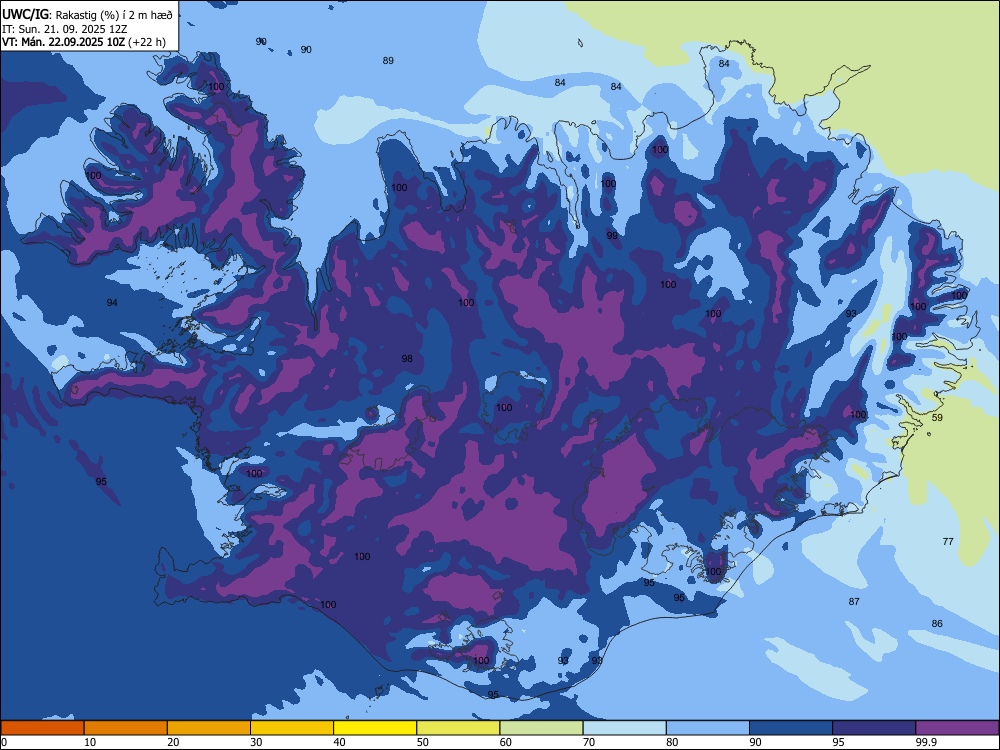1000x750 pixels.
Task: Click the legend tick label '0'
Action: [4, 742]
